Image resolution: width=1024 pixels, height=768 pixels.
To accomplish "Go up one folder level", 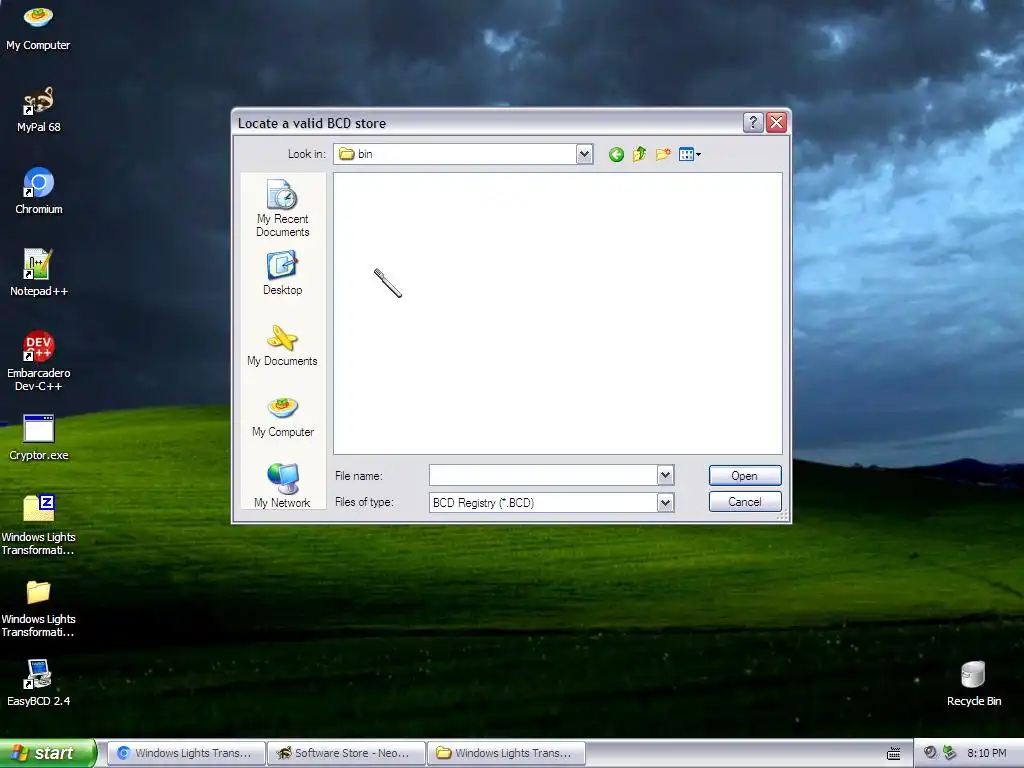I will (639, 154).
